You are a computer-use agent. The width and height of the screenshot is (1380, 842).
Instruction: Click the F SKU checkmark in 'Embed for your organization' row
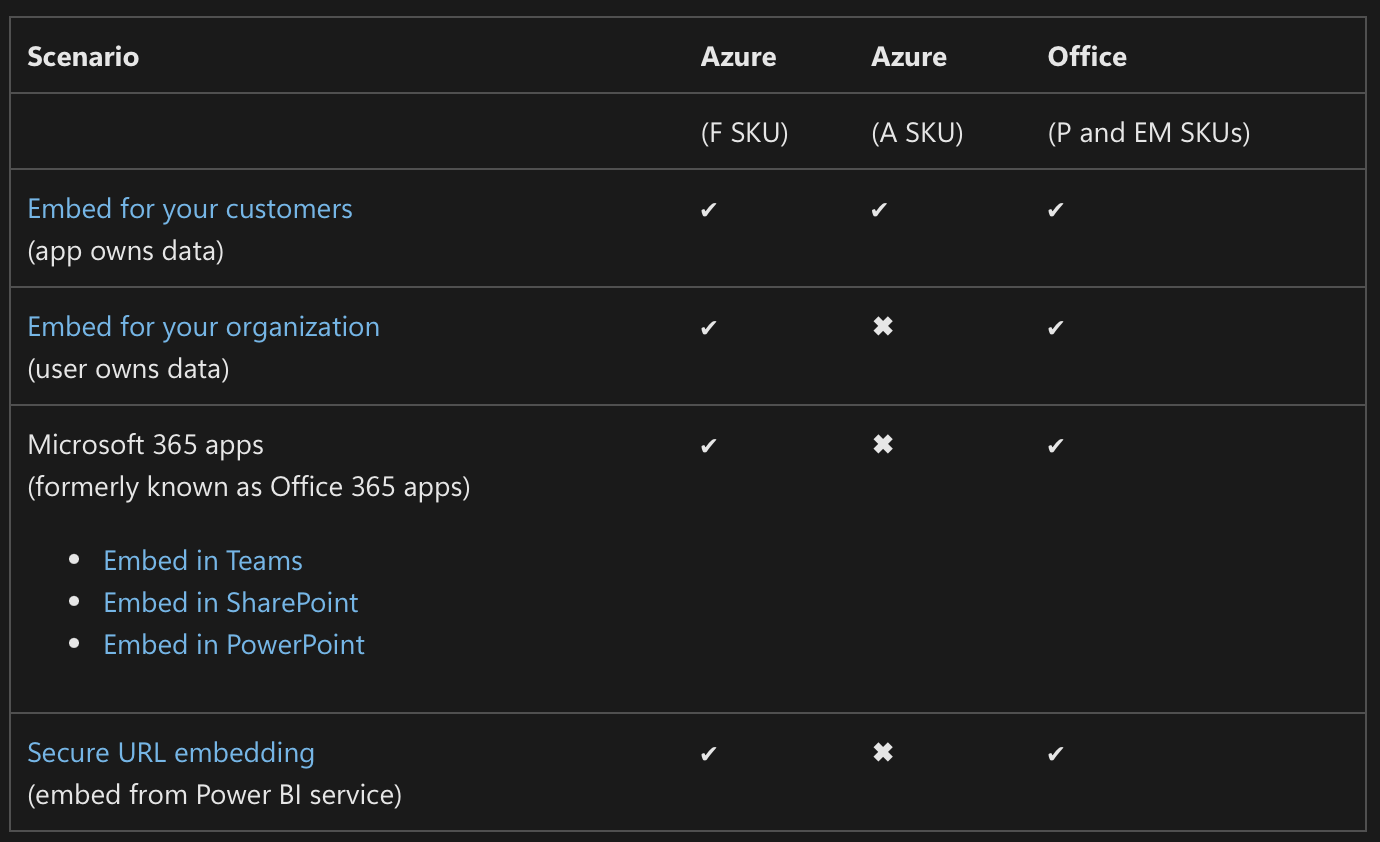[x=709, y=328]
